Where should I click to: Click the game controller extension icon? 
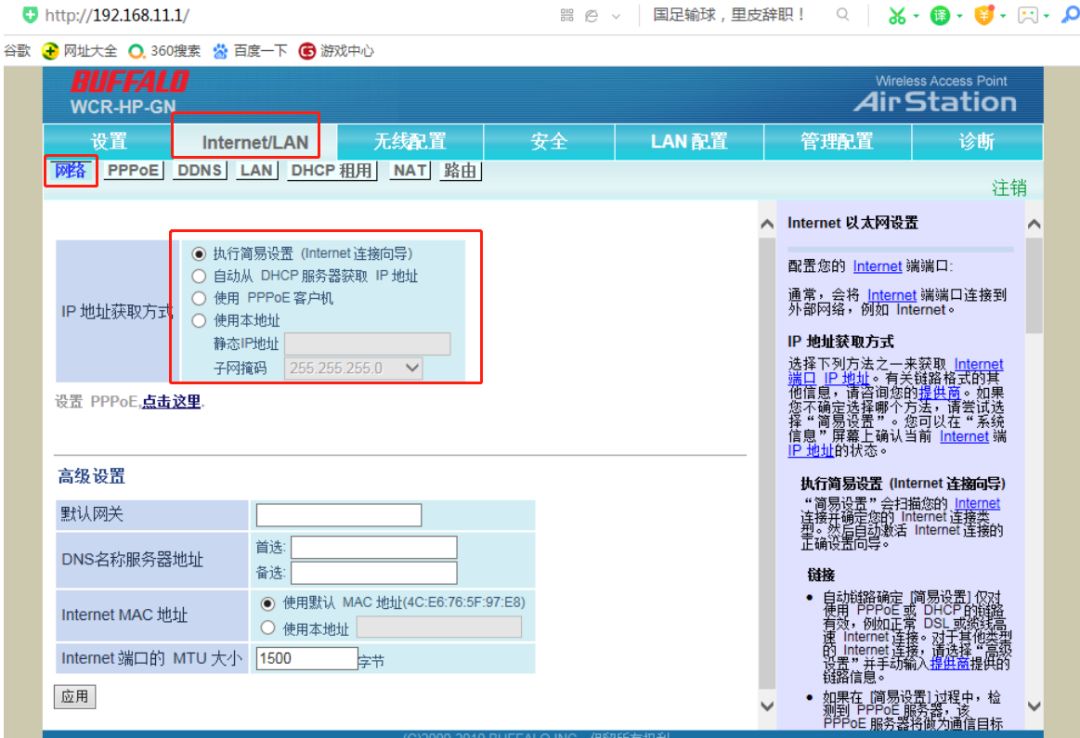tap(1028, 15)
